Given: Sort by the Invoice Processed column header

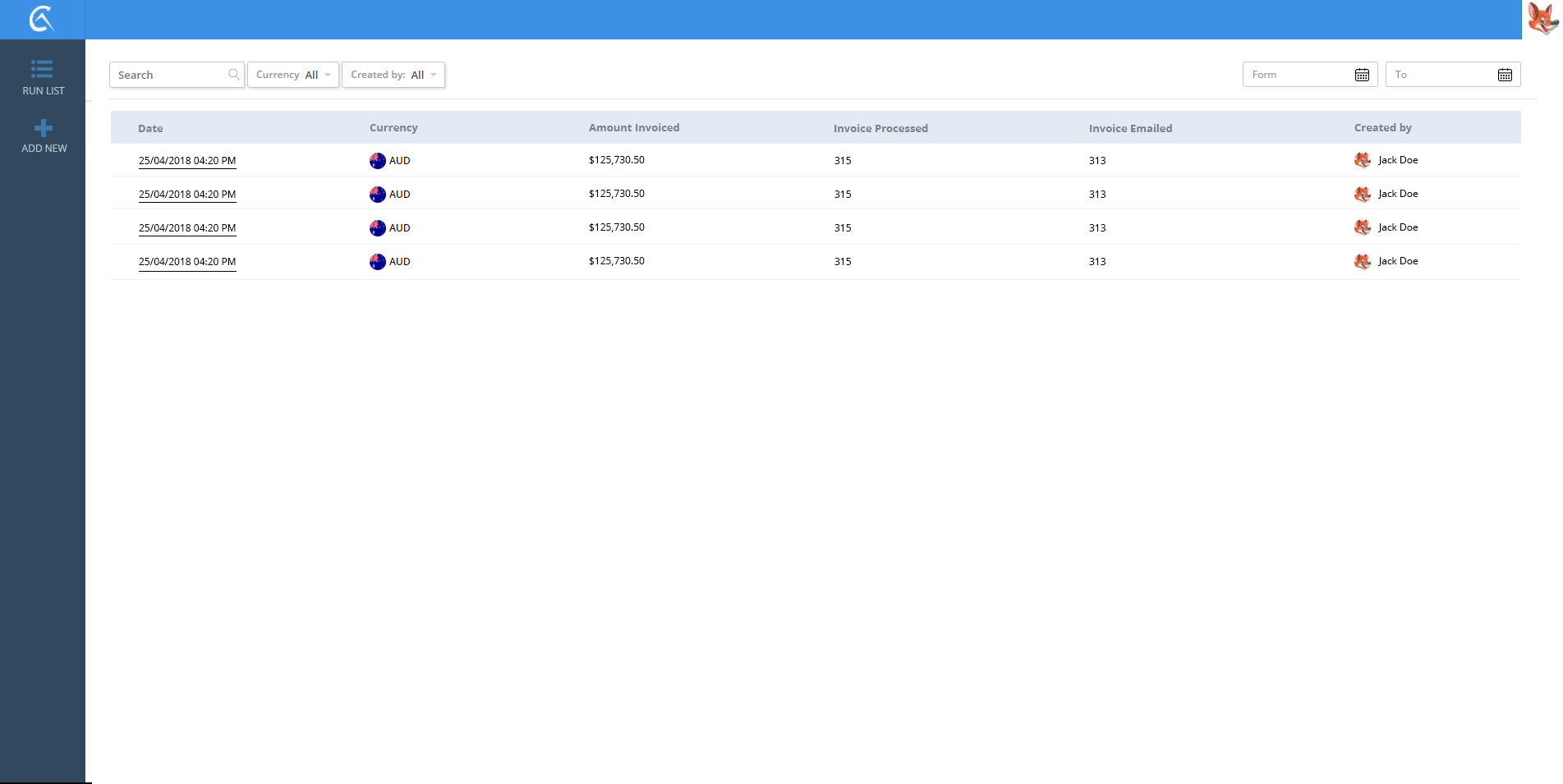Looking at the screenshot, I should 880,129.
